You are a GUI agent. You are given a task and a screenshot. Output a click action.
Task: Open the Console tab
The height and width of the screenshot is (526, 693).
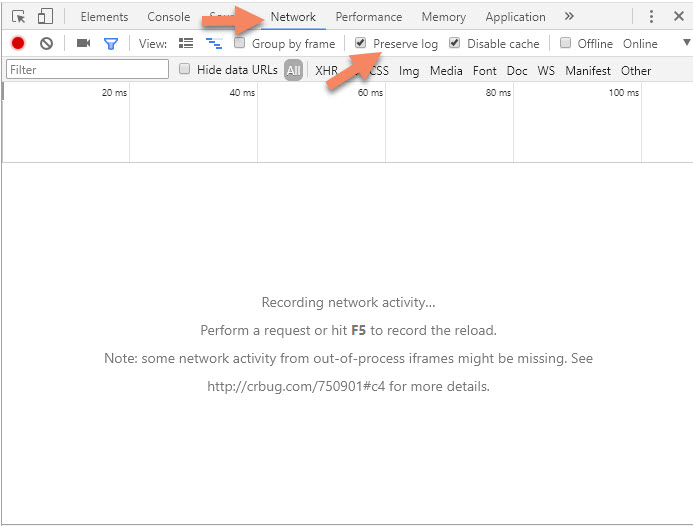click(168, 17)
